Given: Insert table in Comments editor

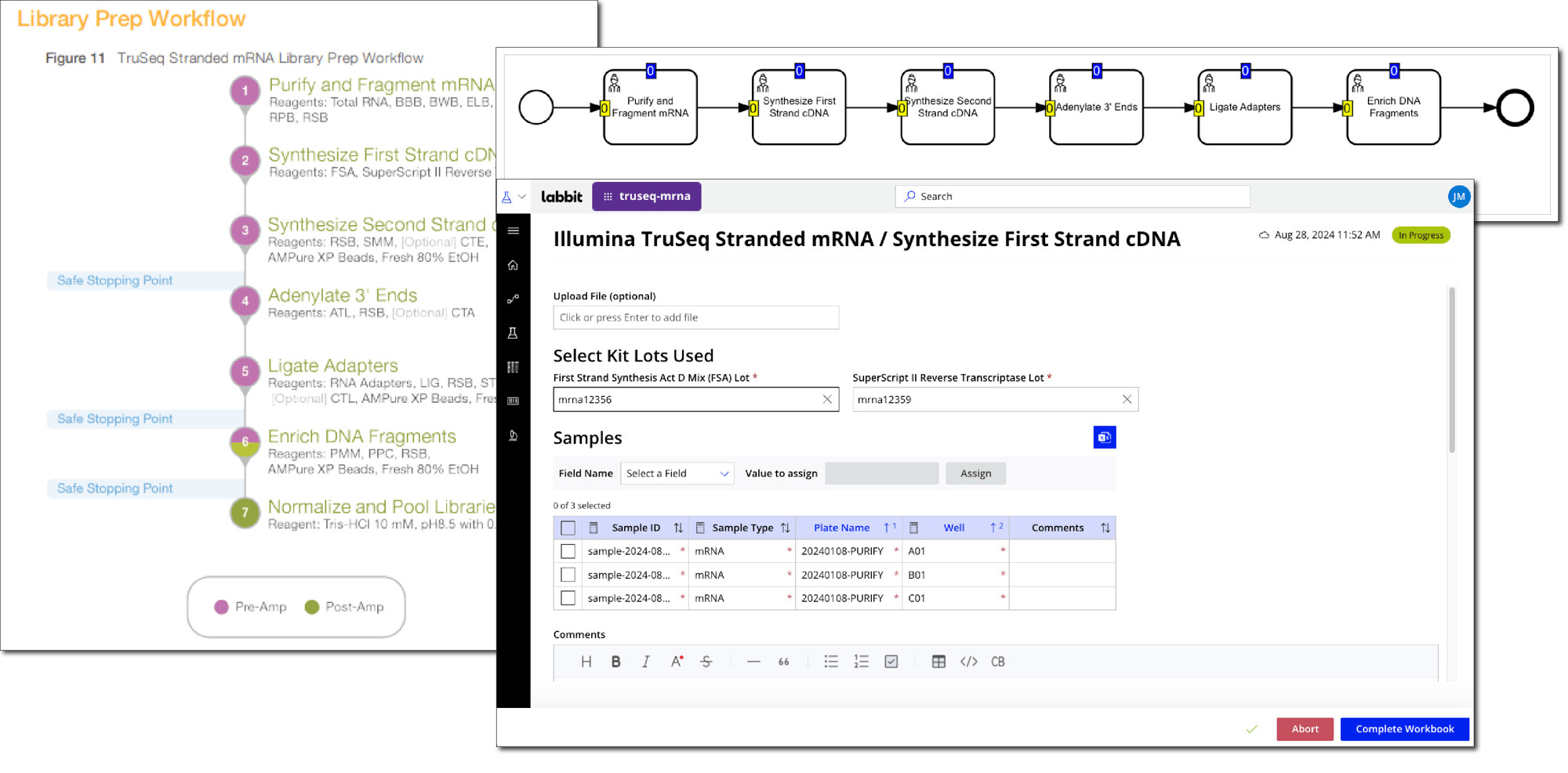Looking at the screenshot, I should coord(938,662).
